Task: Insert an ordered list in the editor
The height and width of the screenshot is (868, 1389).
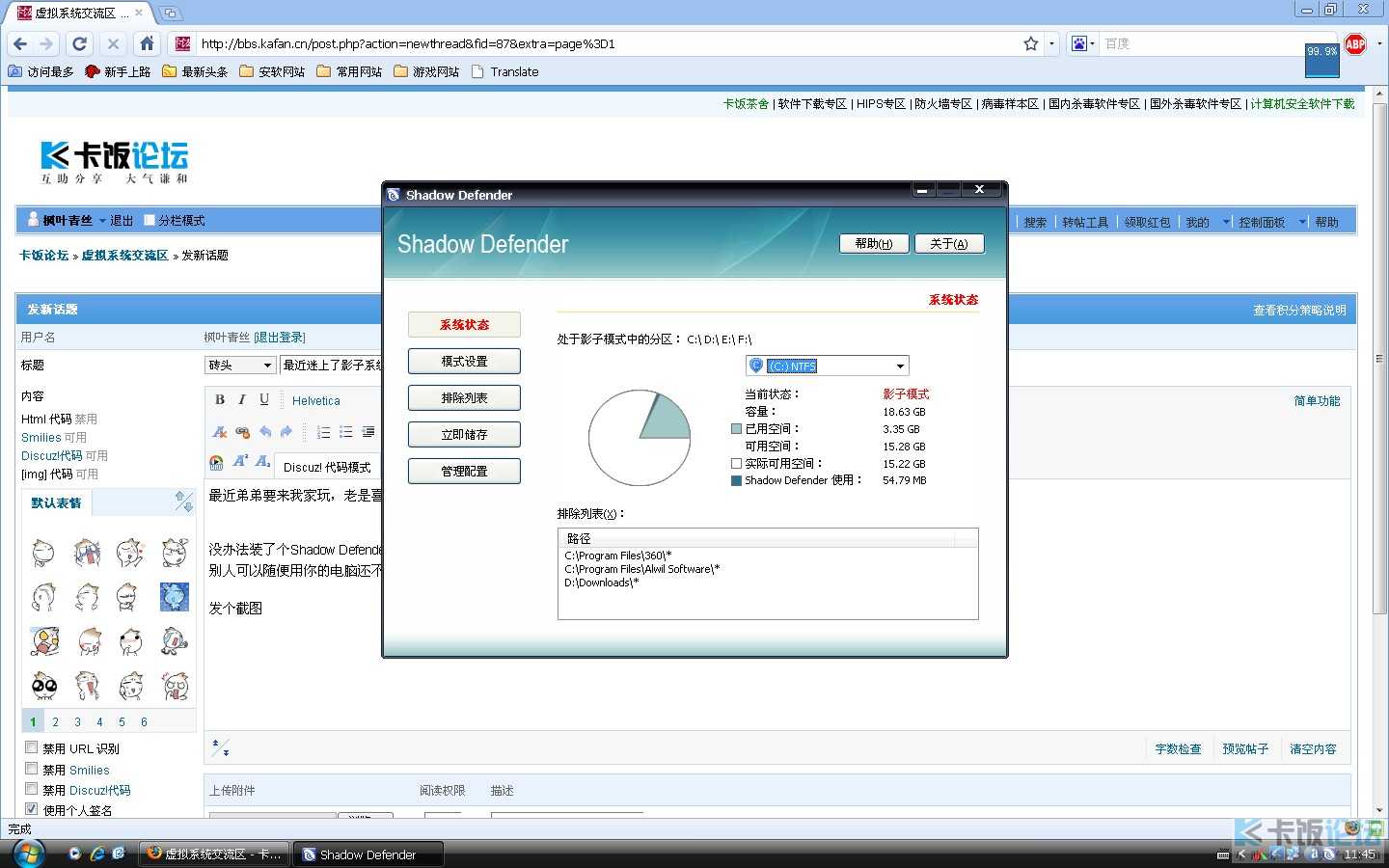Action: [323, 432]
